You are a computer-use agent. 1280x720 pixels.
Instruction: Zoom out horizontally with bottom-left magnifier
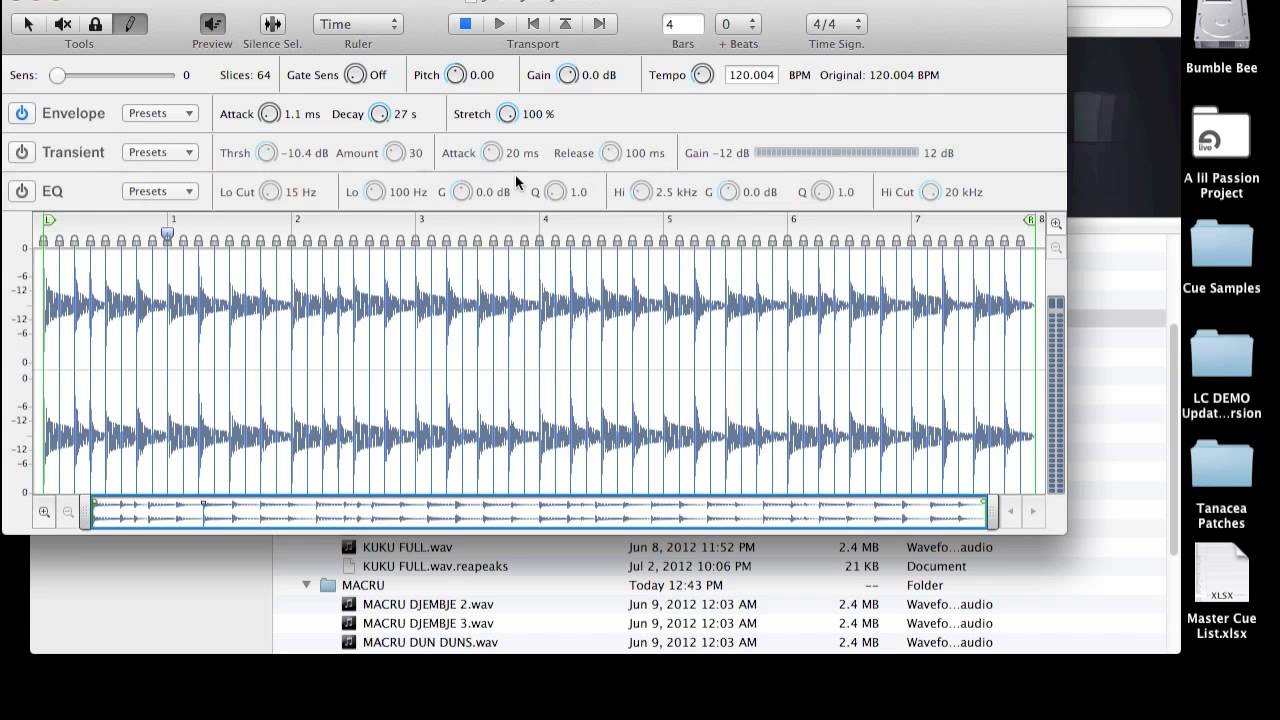click(x=68, y=512)
